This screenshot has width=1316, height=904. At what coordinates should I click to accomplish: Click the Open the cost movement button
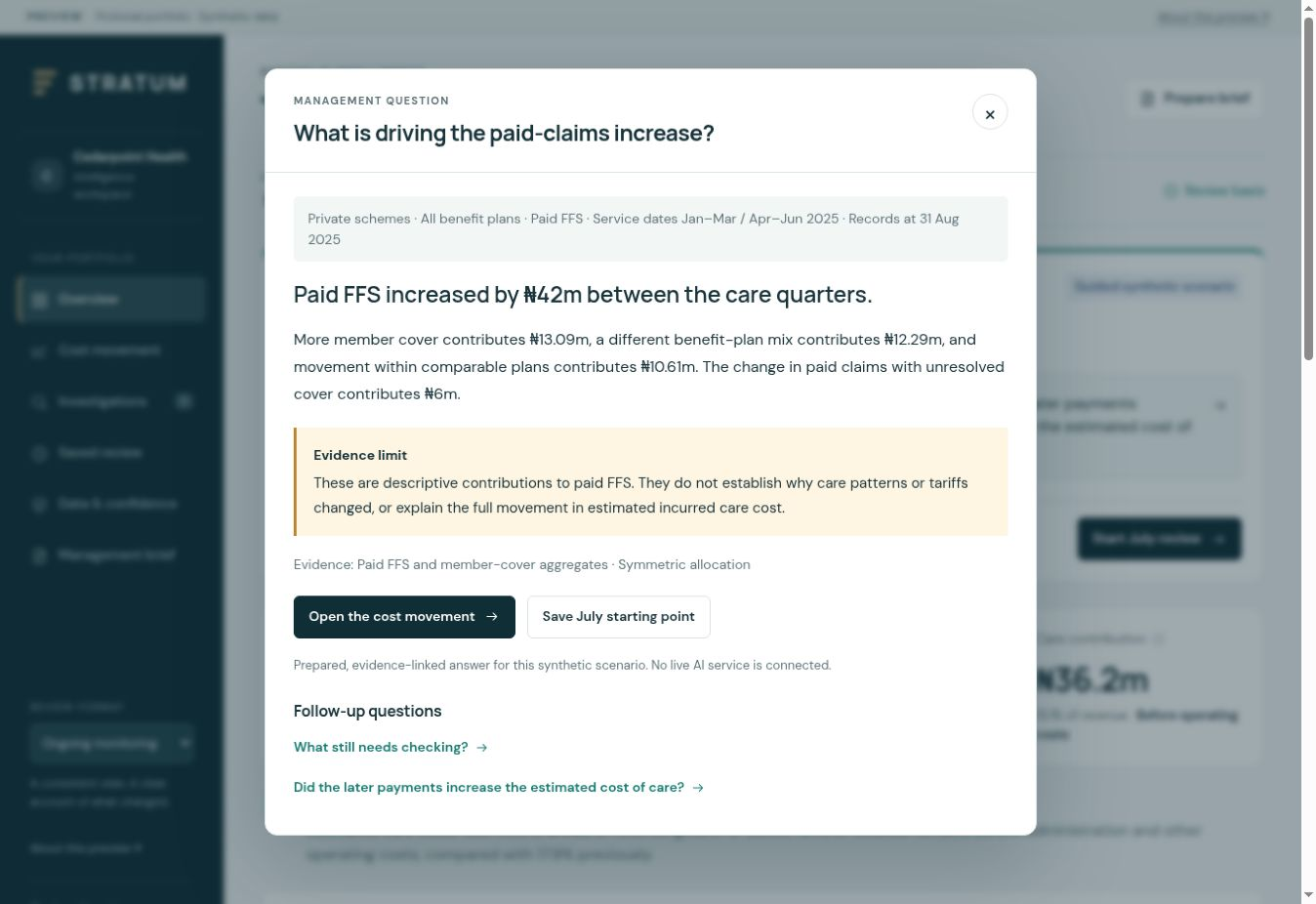tap(404, 617)
